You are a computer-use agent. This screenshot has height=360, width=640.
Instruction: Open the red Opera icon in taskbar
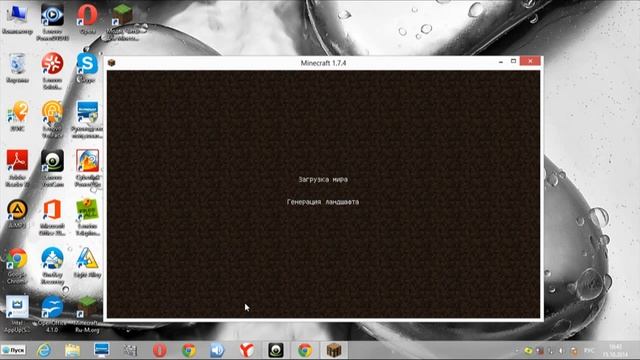[x=160, y=350]
